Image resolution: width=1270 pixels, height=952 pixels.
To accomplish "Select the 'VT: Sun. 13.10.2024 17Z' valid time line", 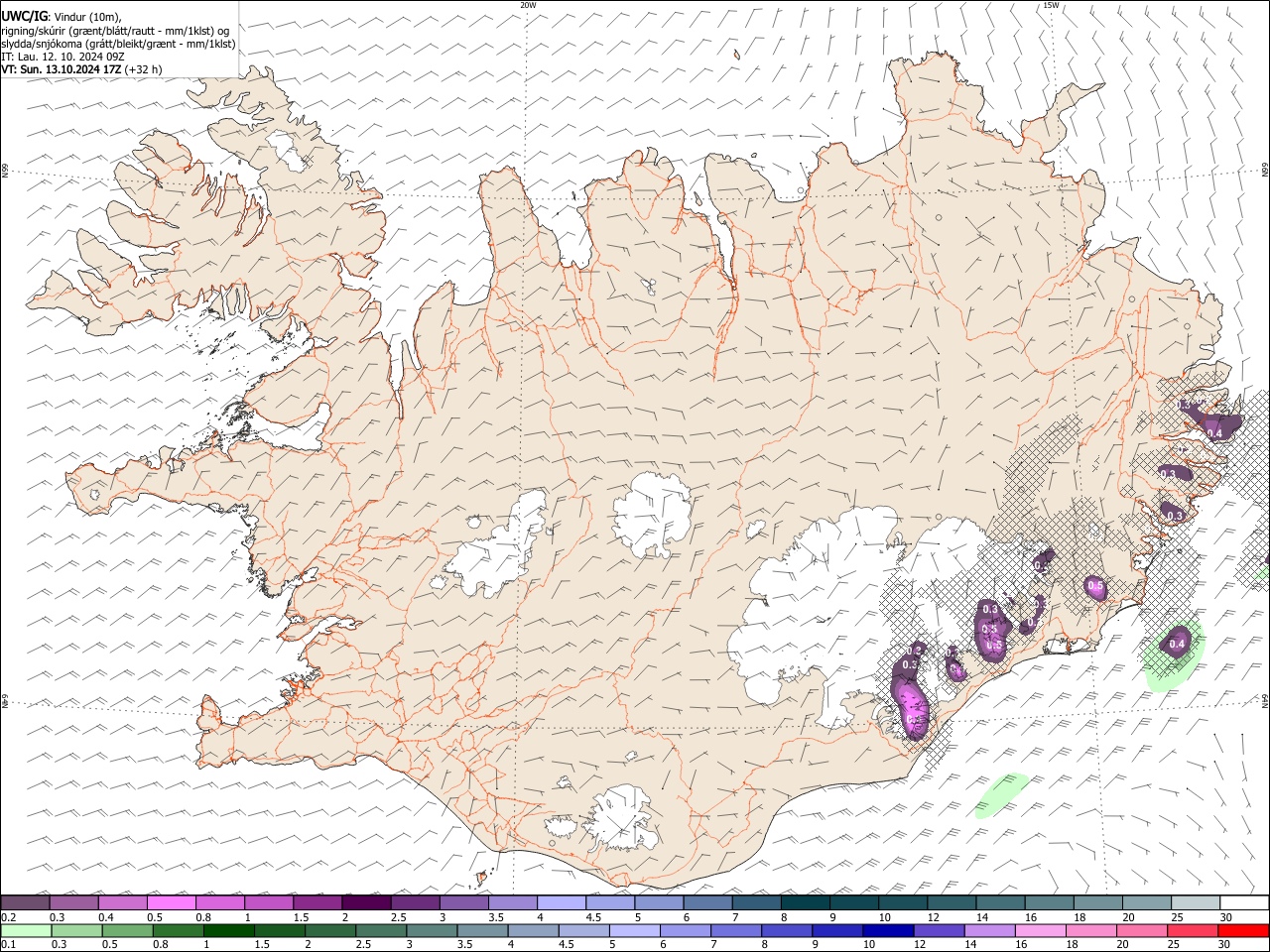I will (x=62, y=69).
